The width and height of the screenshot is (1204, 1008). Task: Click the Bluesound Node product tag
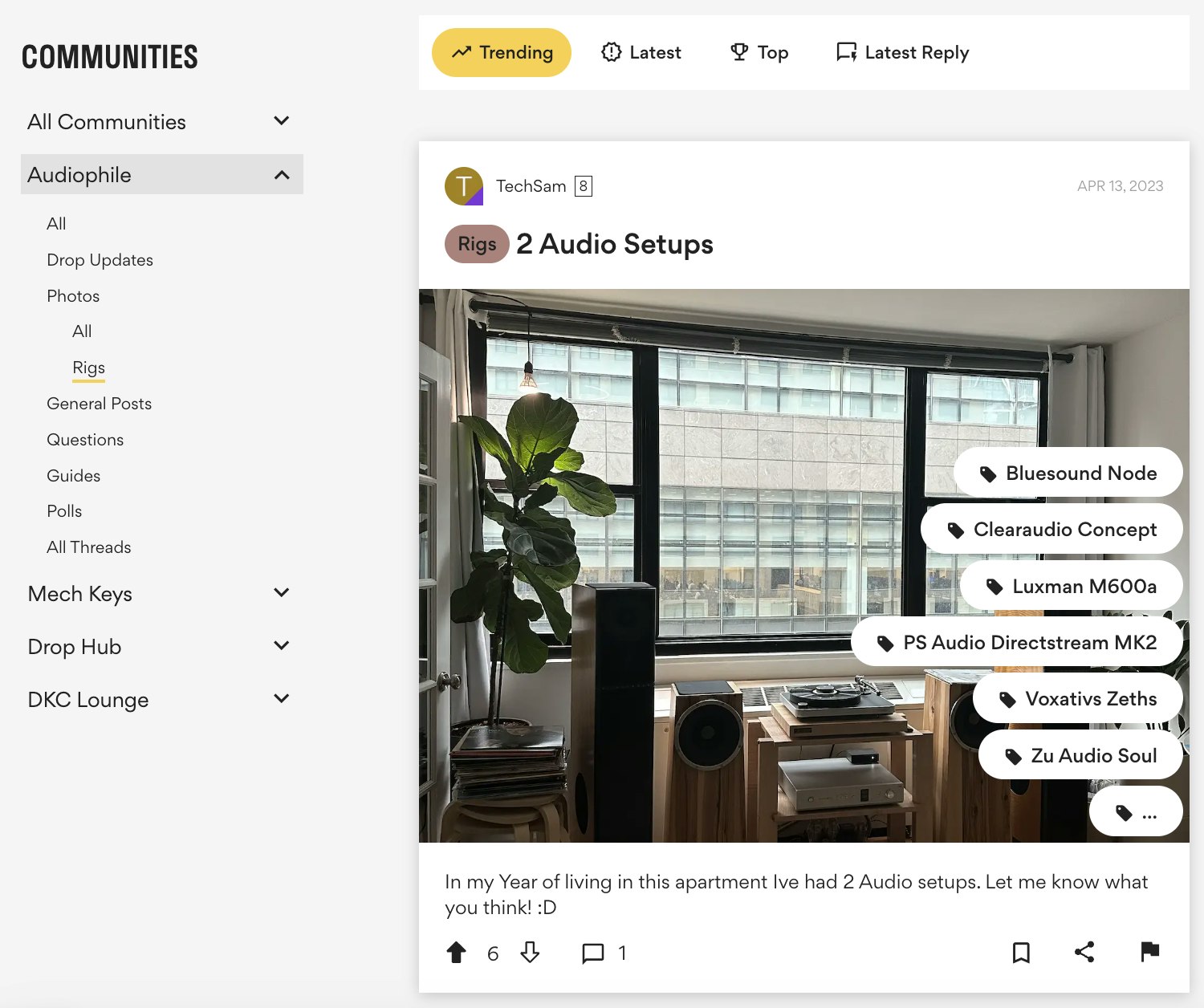click(x=1068, y=474)
